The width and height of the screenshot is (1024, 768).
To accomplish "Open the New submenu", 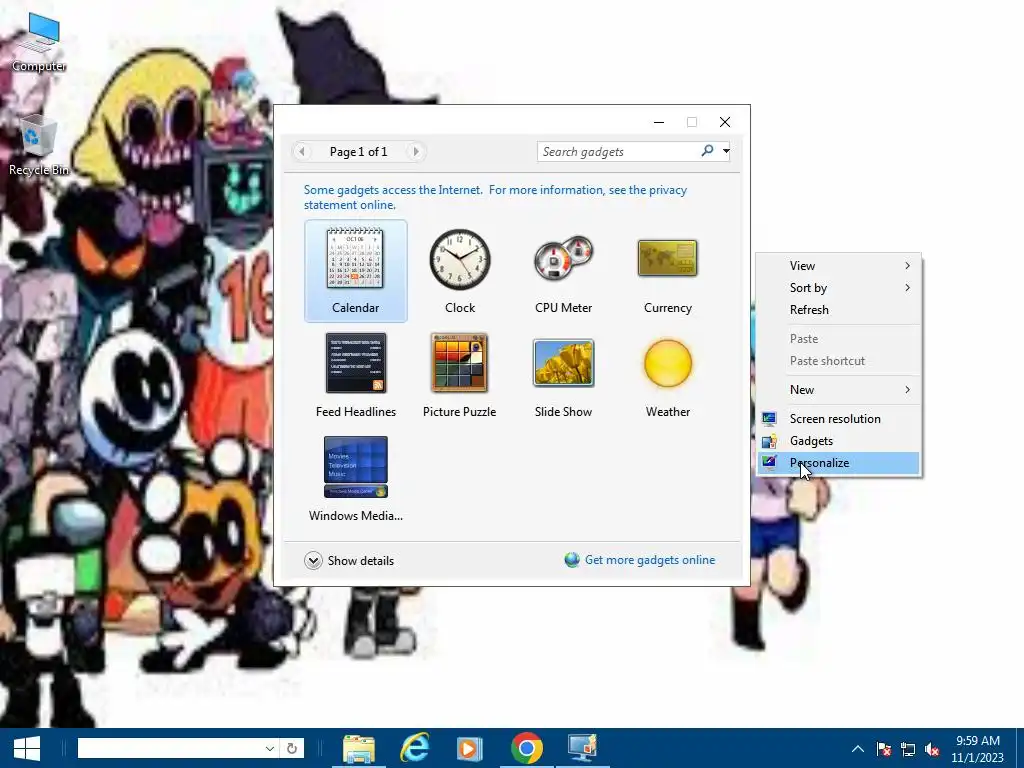I will pyautogui.click(x=839, y=390).
